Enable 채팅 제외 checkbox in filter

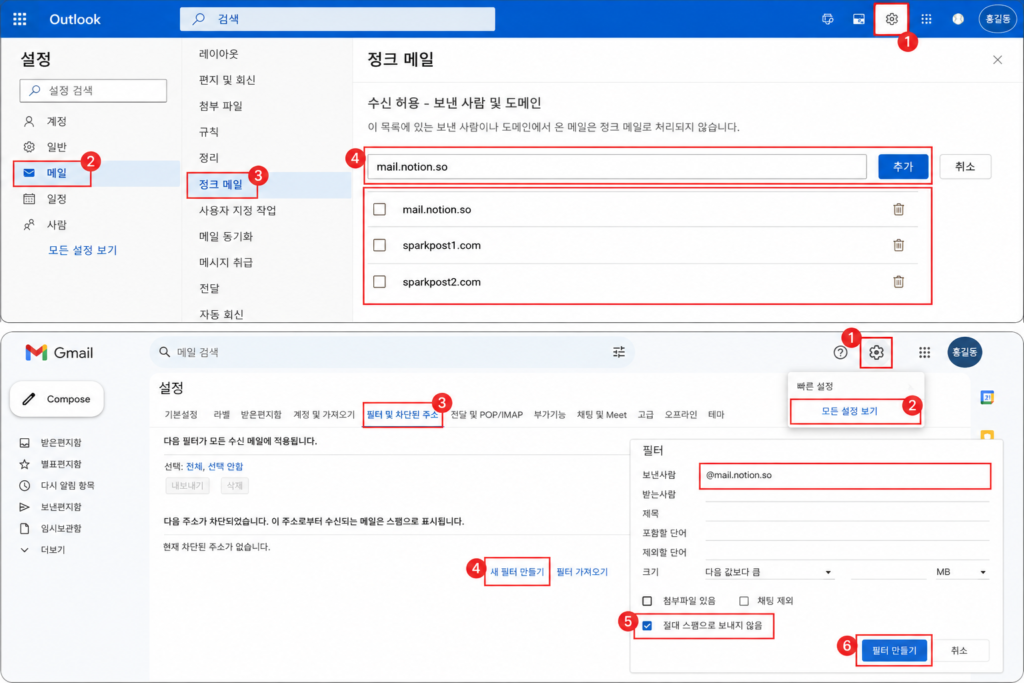(x=744, y=601)
